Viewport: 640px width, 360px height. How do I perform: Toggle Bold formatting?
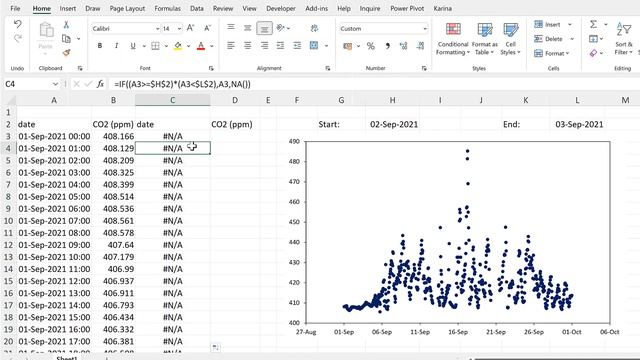pyautogui.click(x=100, y=46)
